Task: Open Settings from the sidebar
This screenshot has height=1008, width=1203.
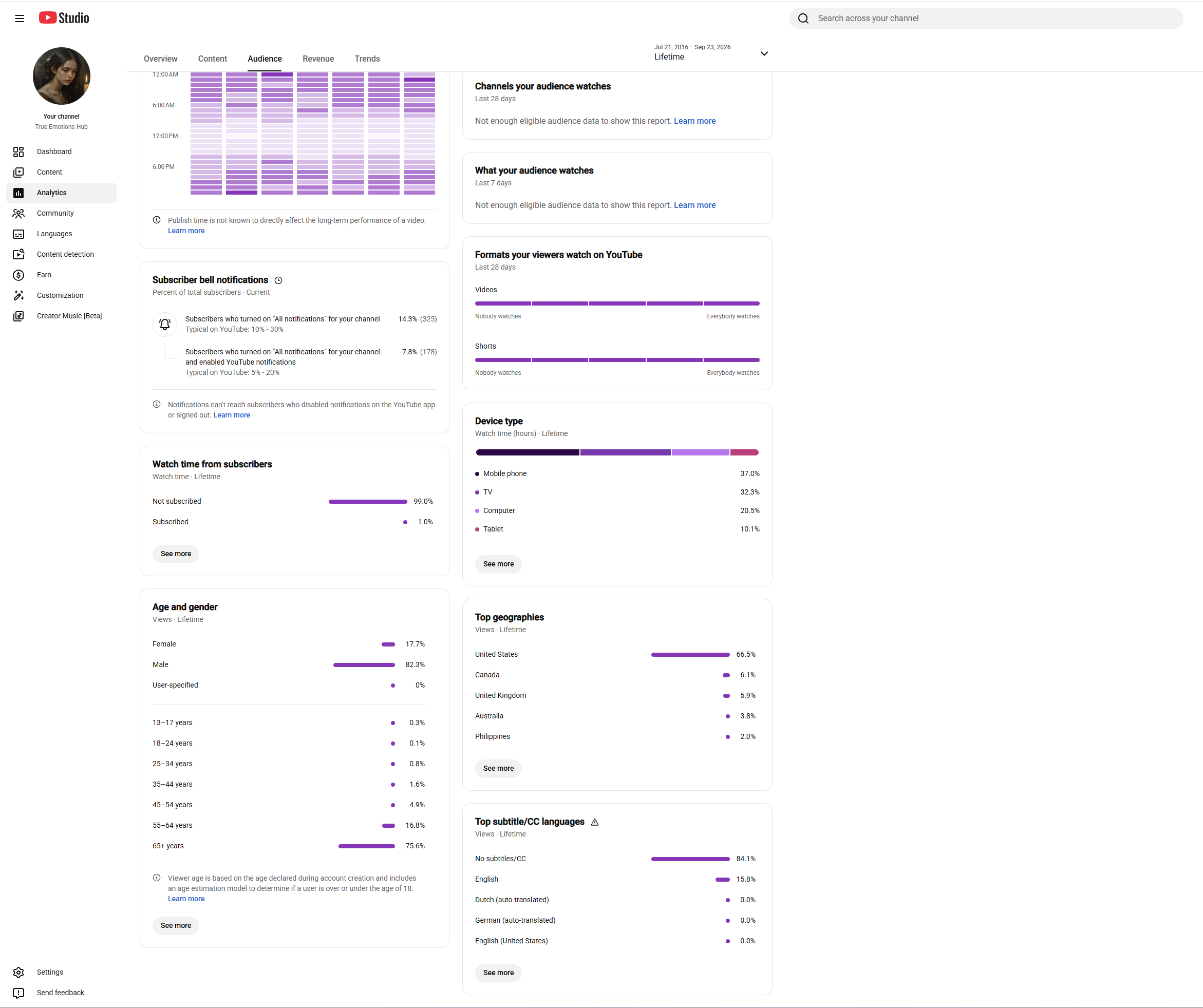Action: tap(61, 973)
